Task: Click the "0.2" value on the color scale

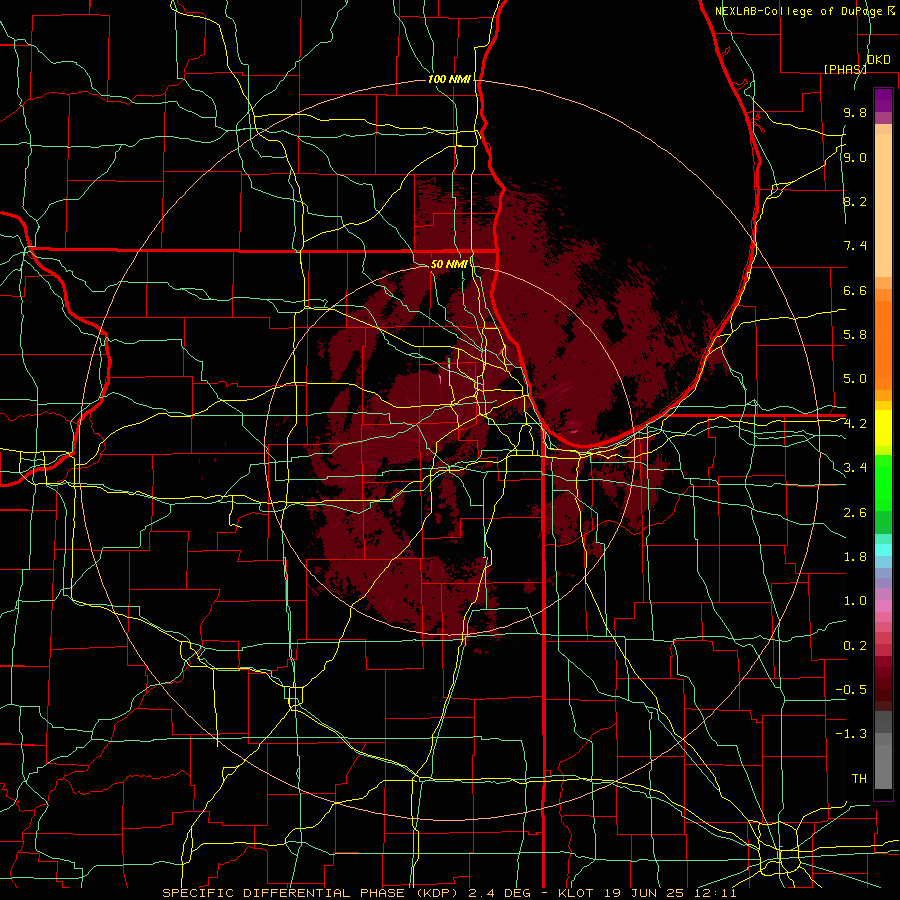Action: 855,646
